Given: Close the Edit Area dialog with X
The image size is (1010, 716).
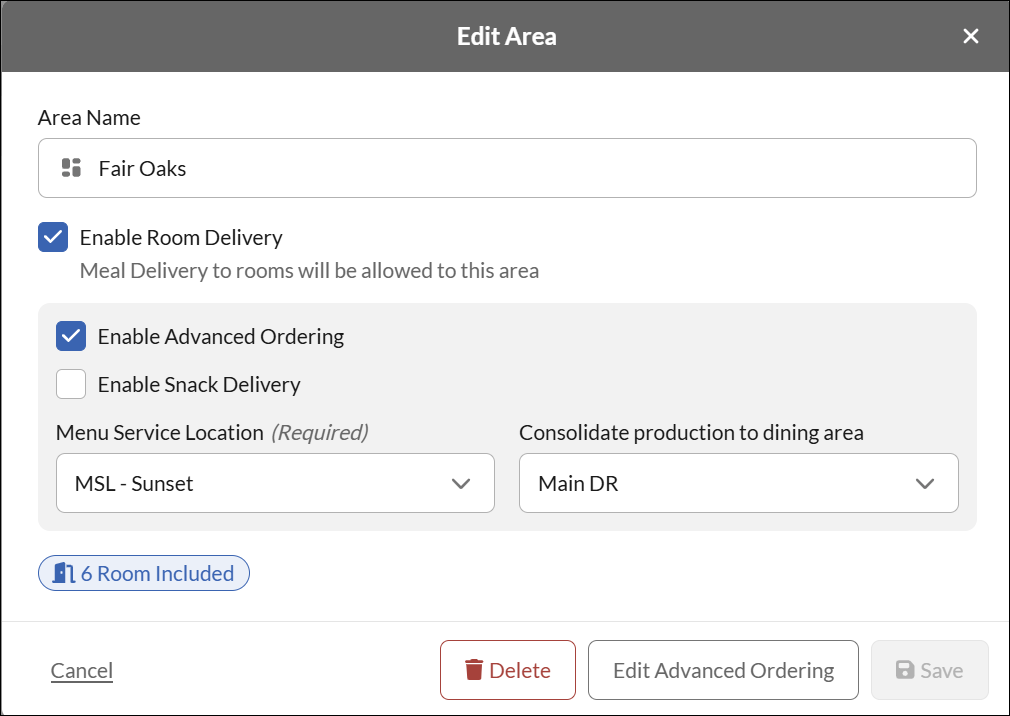Looking at the screenshot, I should (970, 36).
